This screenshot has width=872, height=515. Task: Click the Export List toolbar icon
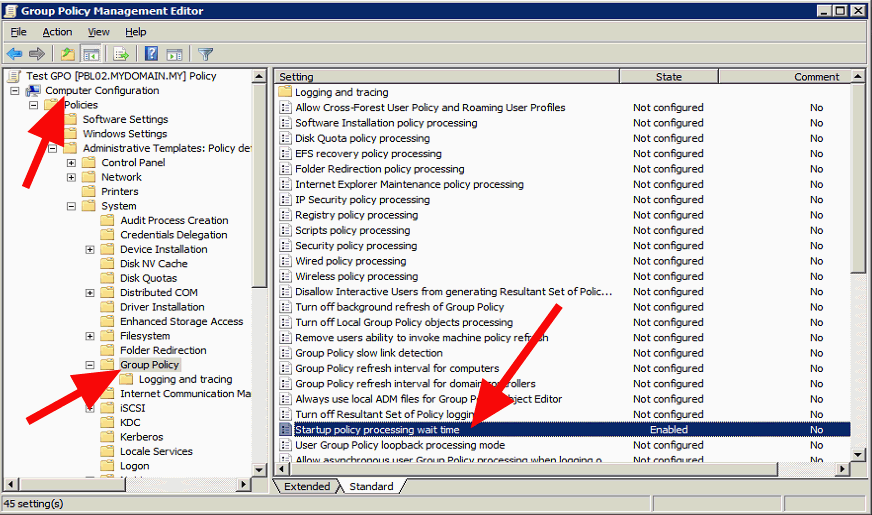(x=121, y=54)
